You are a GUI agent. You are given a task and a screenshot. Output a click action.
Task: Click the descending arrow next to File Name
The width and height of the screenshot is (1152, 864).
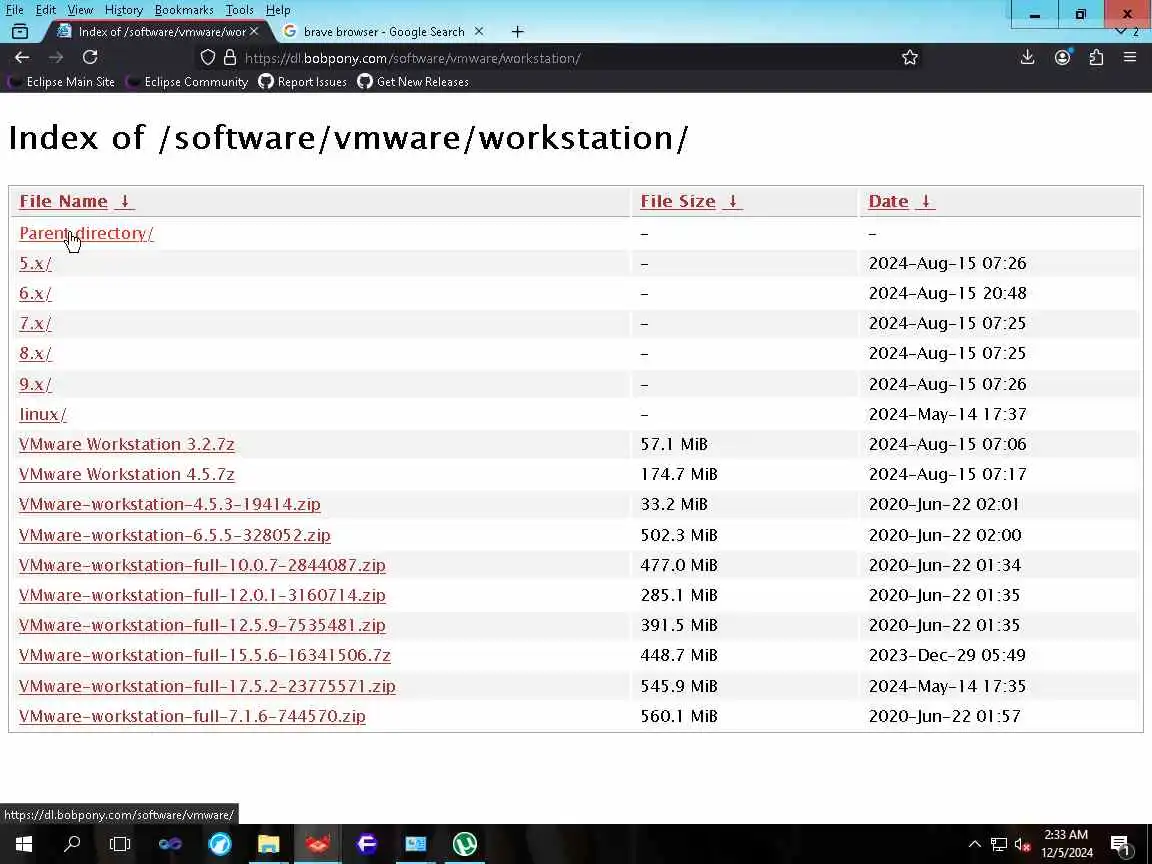[125, 201]
